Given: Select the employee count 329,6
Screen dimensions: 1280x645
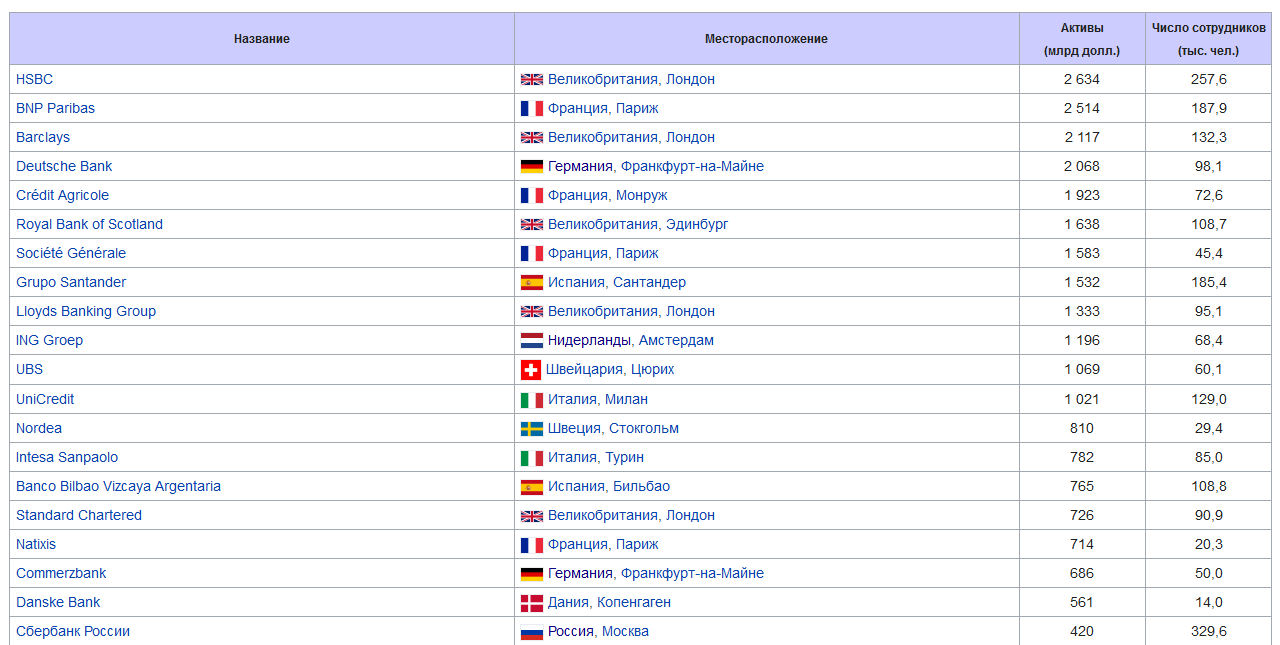Looking at the screenshot, I should [1209, 631].
